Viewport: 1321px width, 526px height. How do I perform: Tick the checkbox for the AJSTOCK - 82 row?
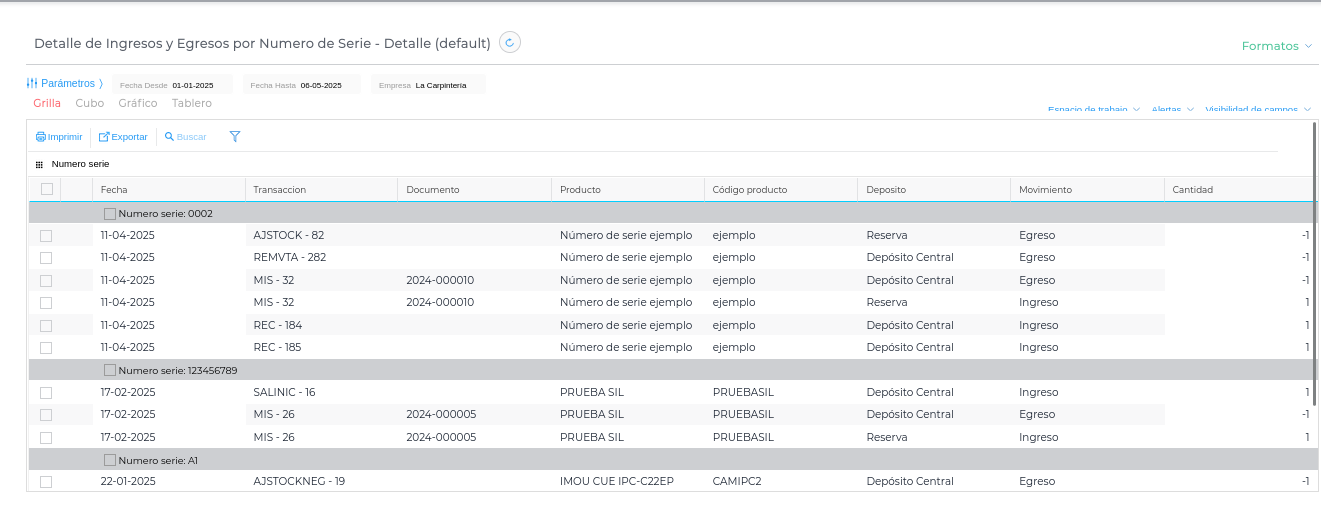[46, 236]
